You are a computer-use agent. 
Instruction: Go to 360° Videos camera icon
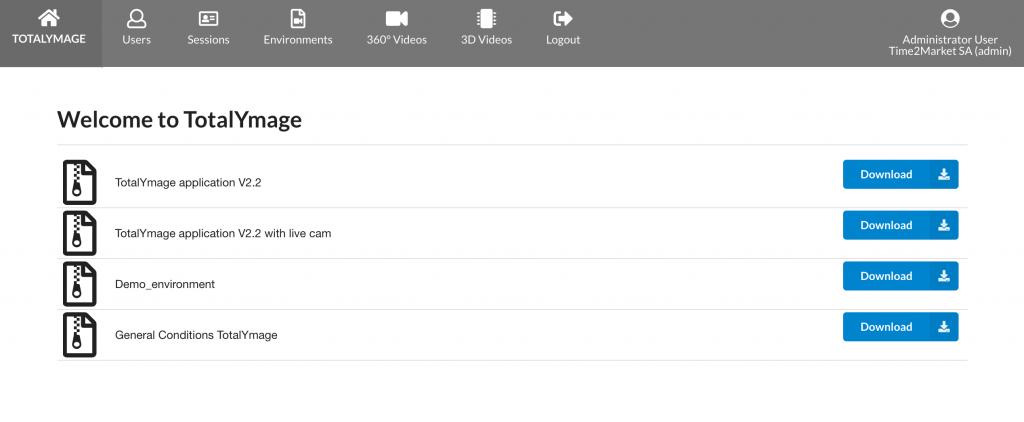click(x=396, y=18)
